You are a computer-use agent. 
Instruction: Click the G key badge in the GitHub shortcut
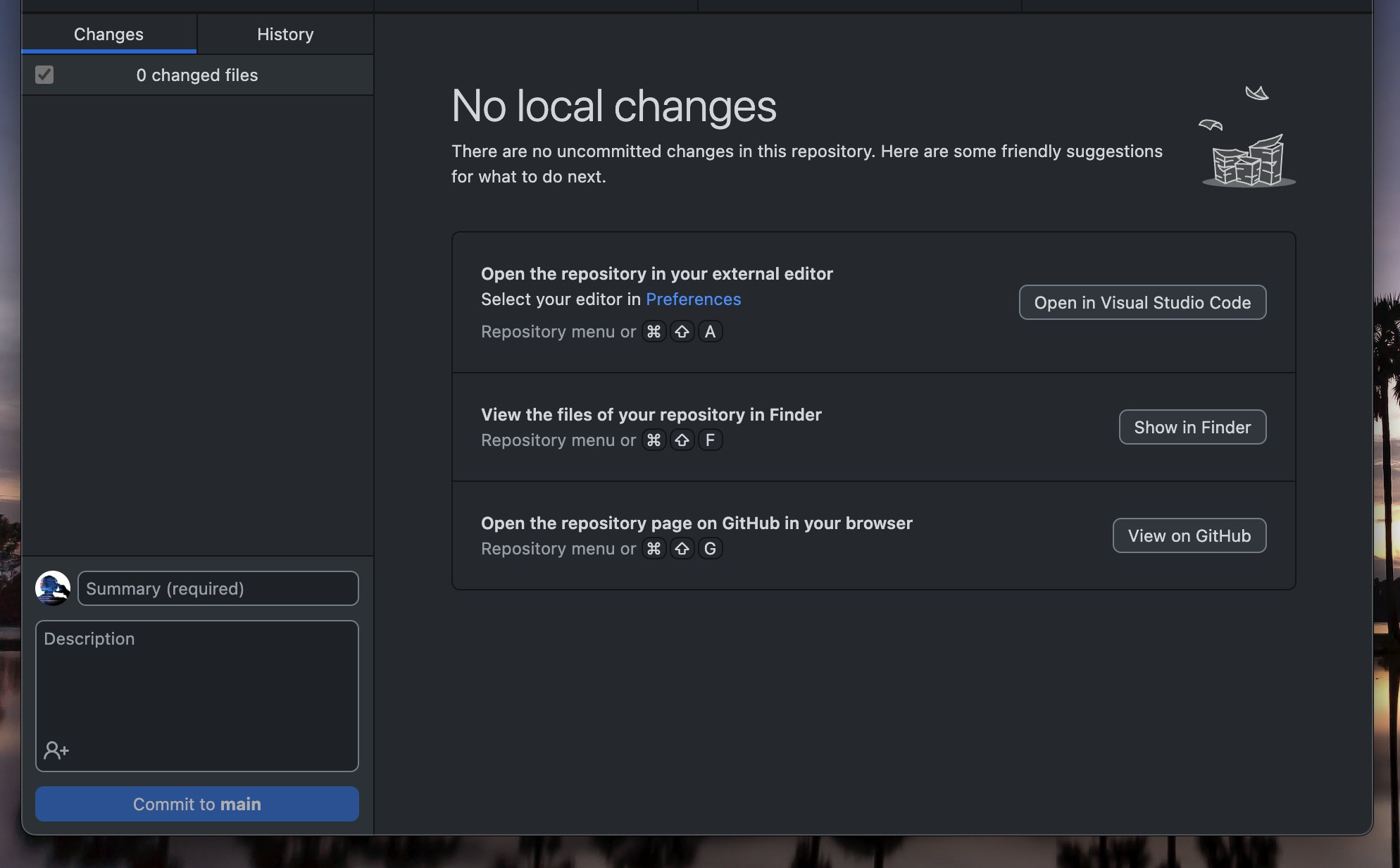[x=710, y=548]
